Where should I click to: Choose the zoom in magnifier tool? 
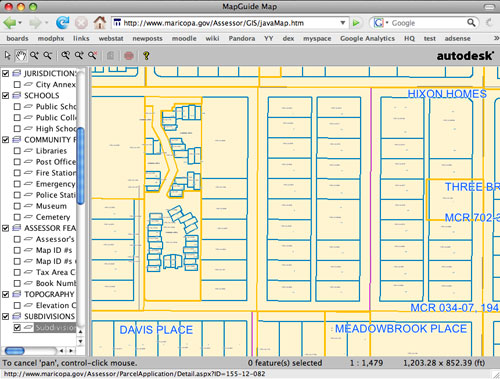(x=34, y=55)
